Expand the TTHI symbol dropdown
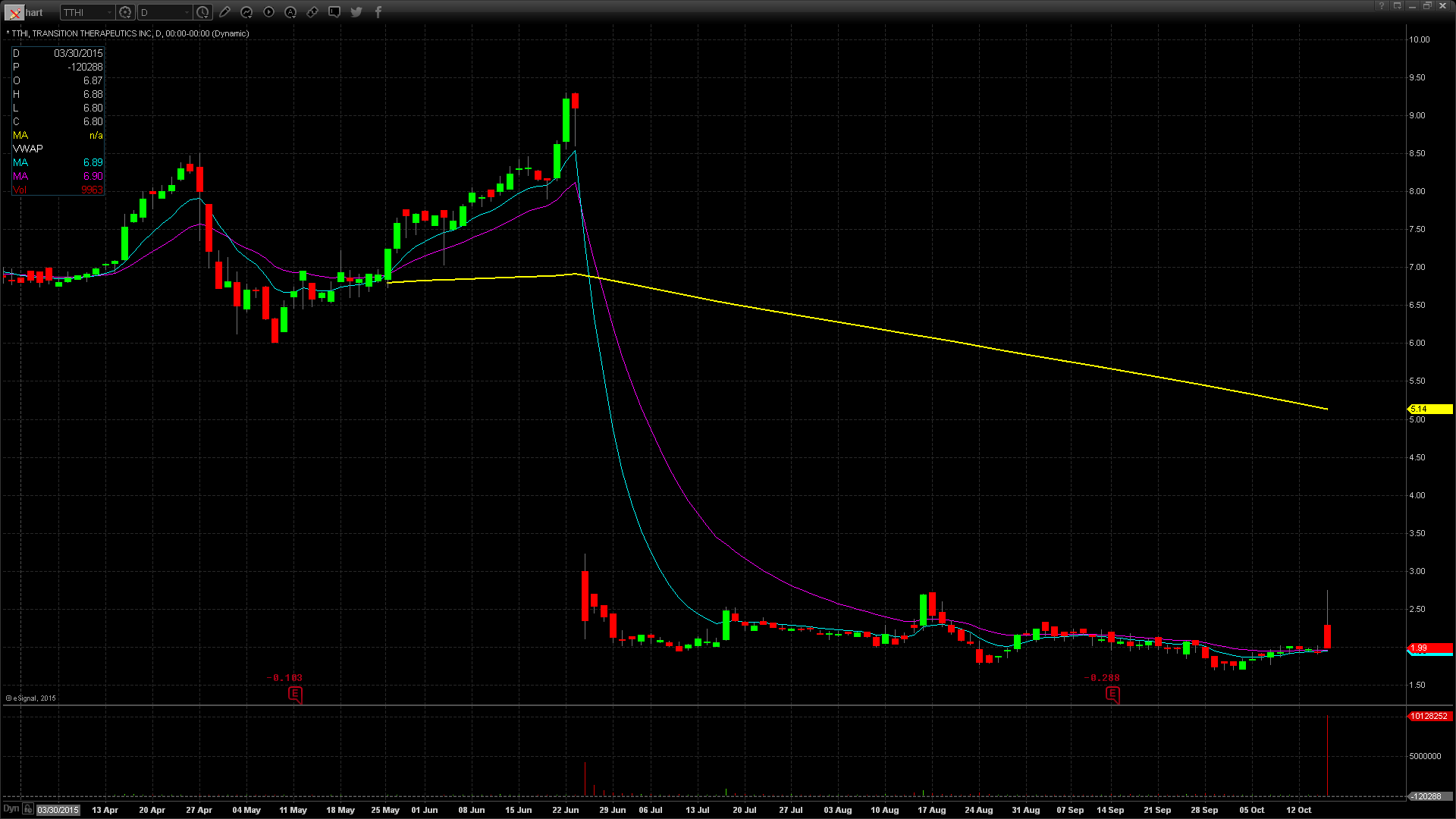This screenshot has width=1456, height=819. point(109,12)
